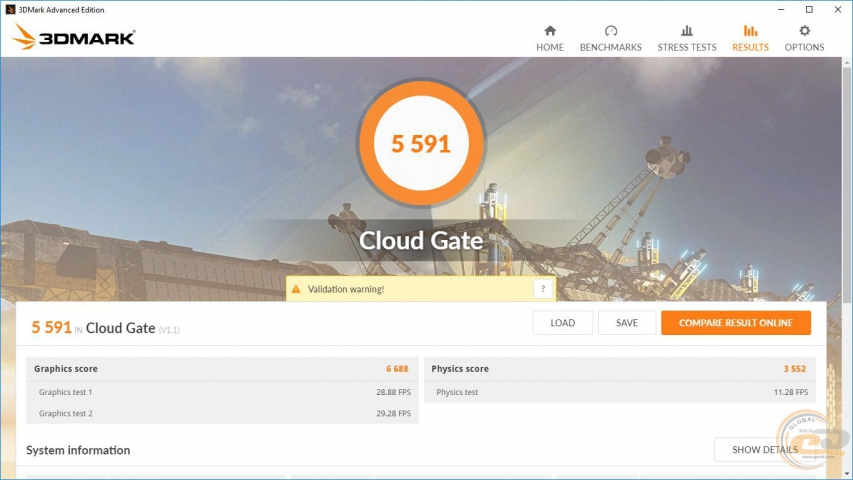Expand system info with SHOW DETAILS
Viewport: 853px width, 480px height.
(764, 450)
